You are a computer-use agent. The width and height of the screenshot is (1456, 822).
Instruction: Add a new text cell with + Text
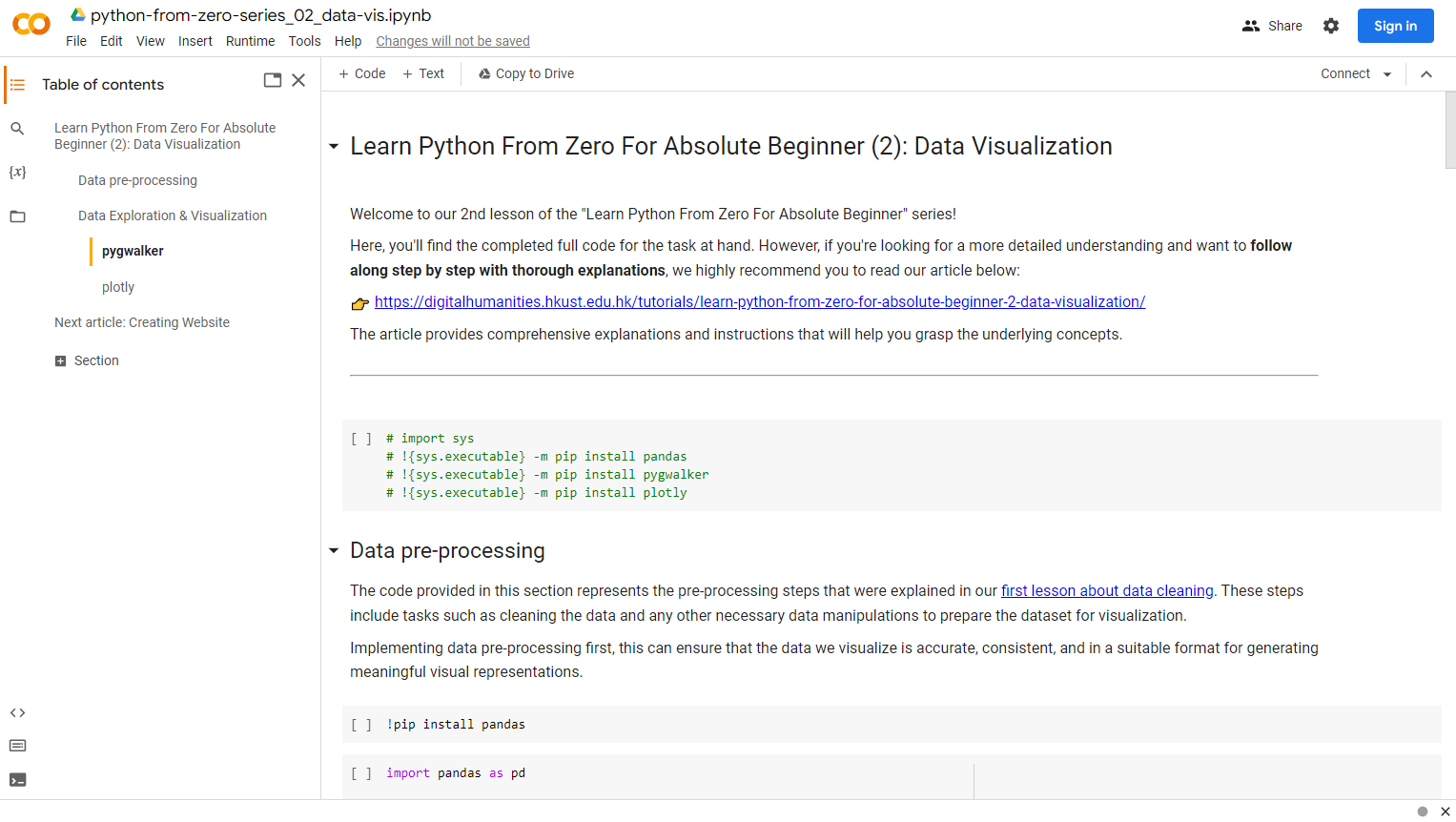[423, 72]
